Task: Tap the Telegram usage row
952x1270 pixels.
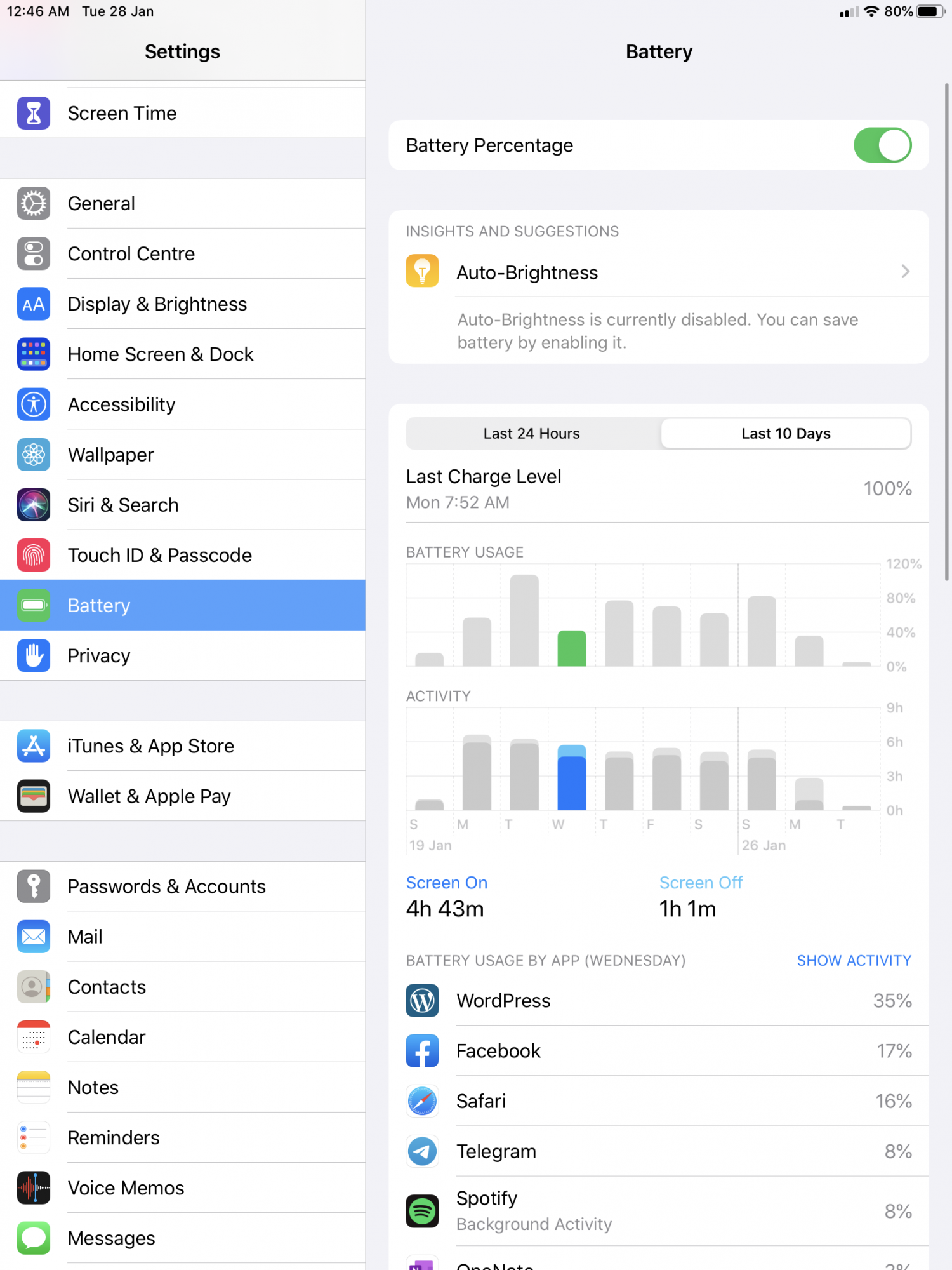Action: [659, 1151]
